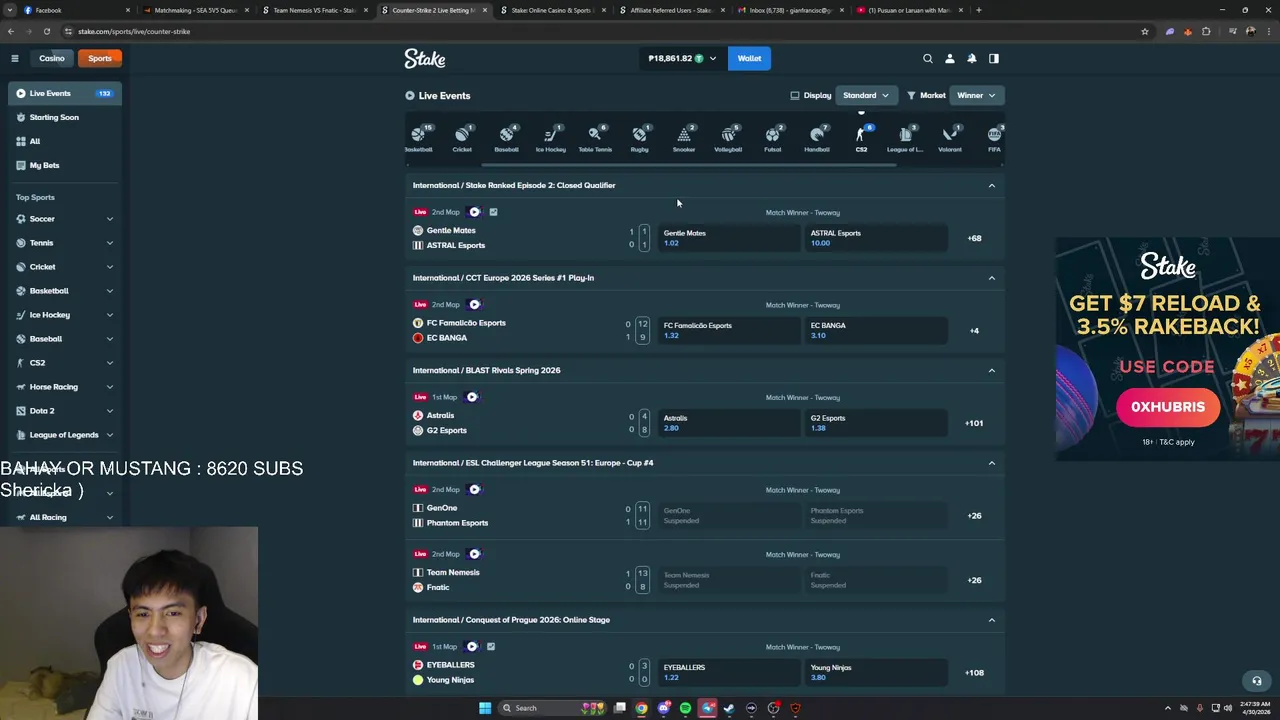Open My Bets in the sidebar
The width and height of the screenshot is (1280, 720).
pos(65,165)
